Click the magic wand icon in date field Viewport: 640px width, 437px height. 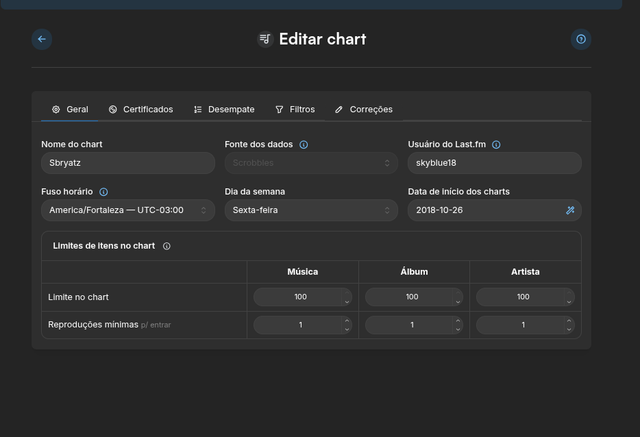(570, 210)
